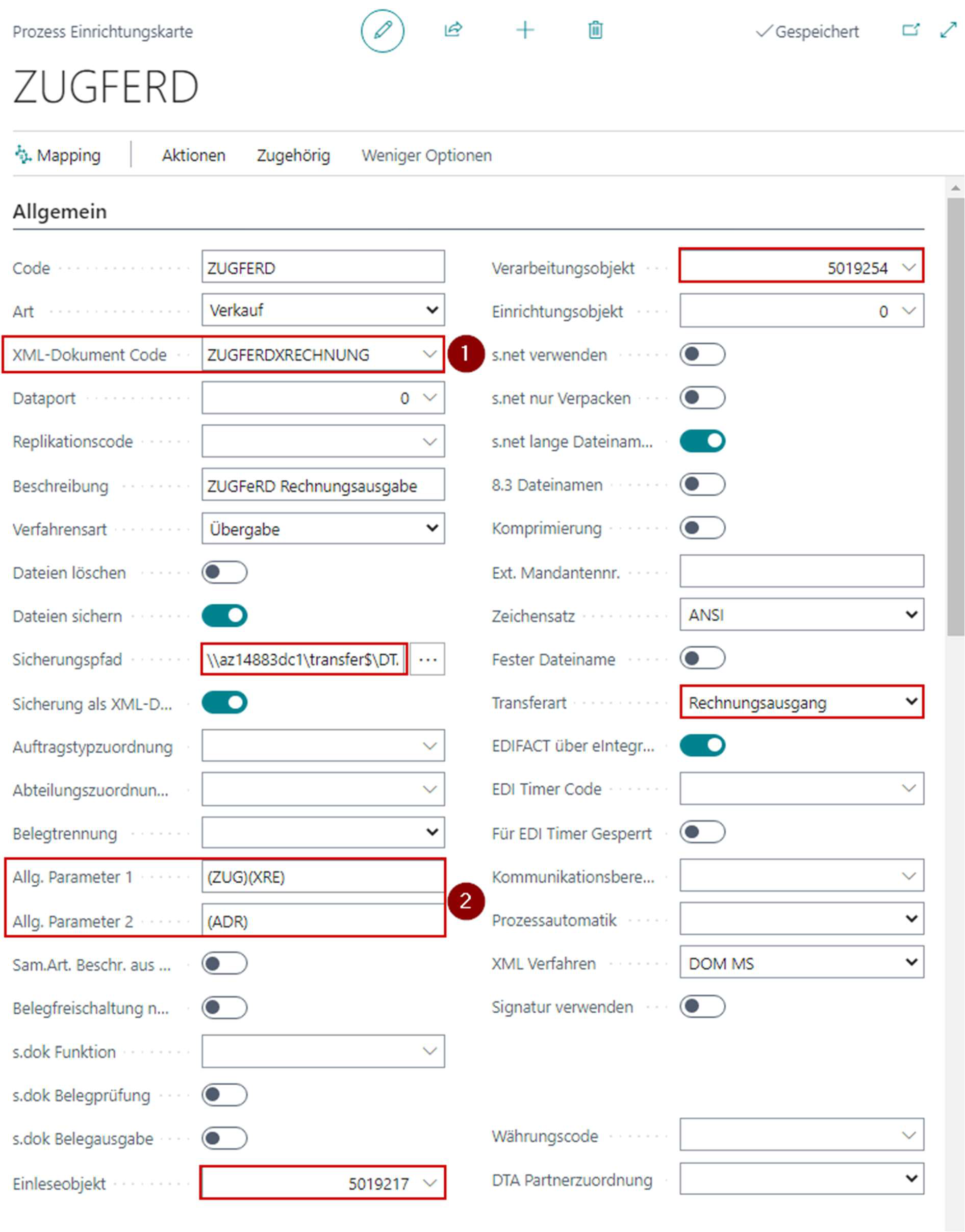Enable the Dateien löschen toggle
This screenshot has height=1232, width=965.
[224, 572]
